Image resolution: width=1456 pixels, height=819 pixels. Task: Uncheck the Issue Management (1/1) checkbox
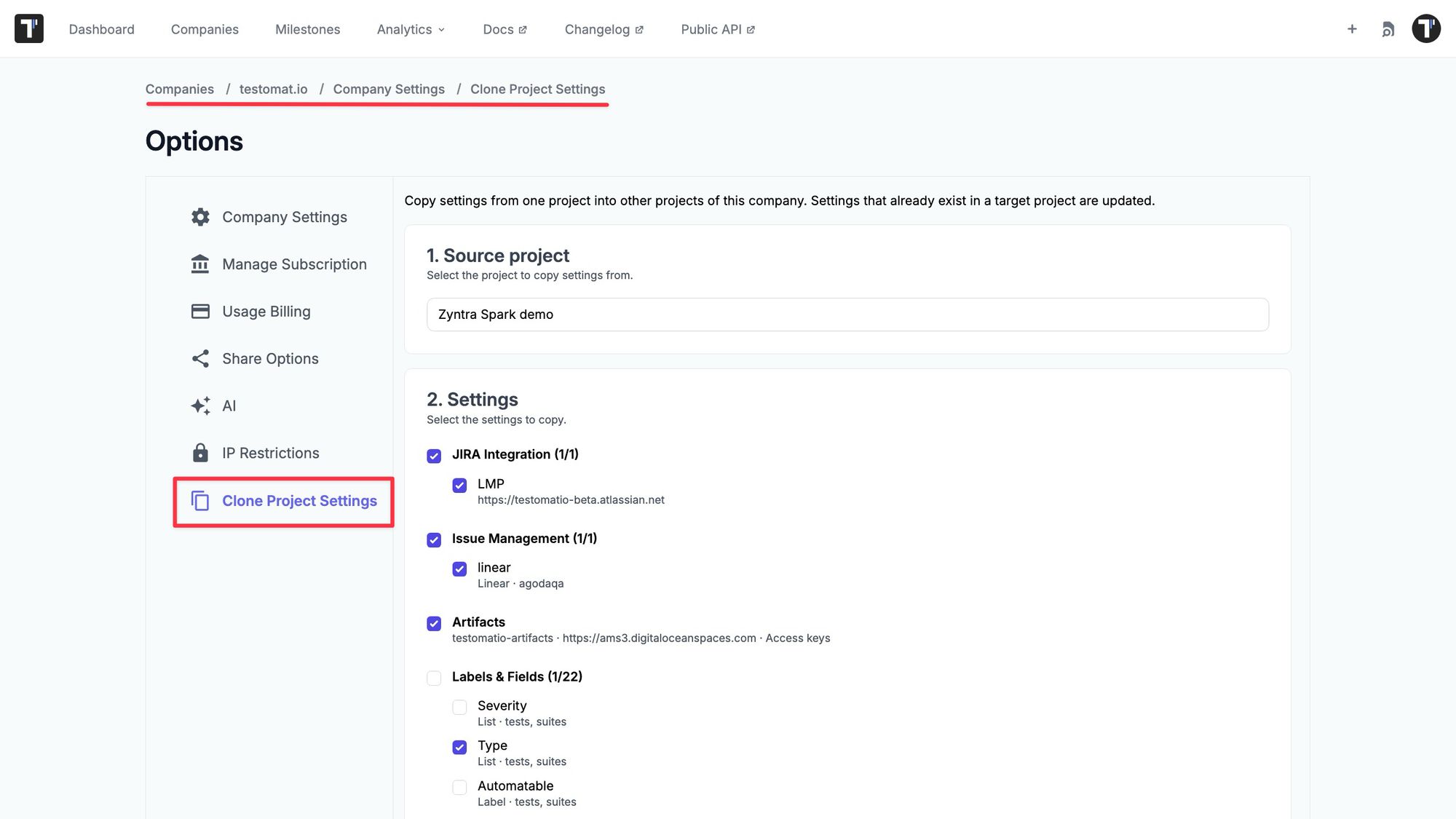[434, 540]
